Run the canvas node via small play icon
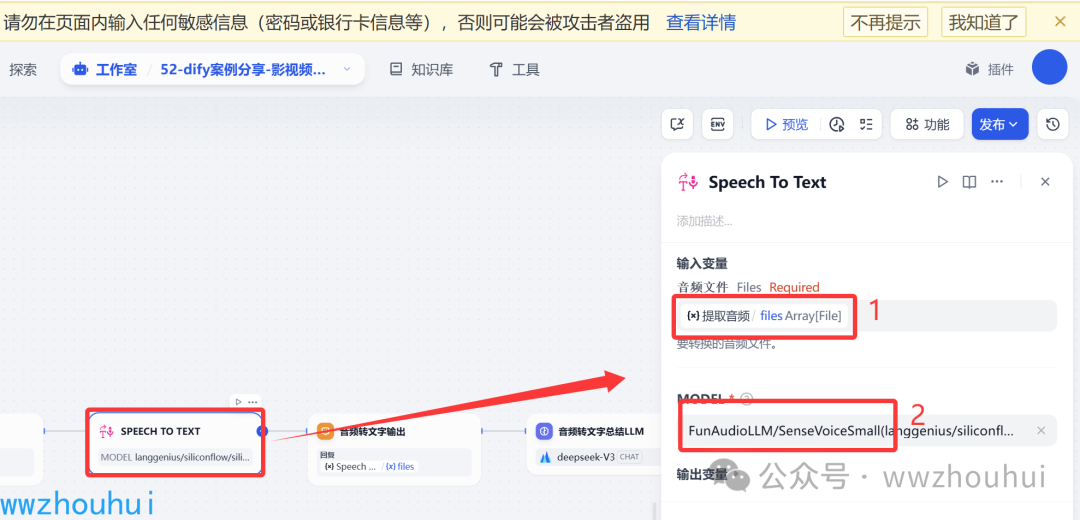 pos(238,402)
